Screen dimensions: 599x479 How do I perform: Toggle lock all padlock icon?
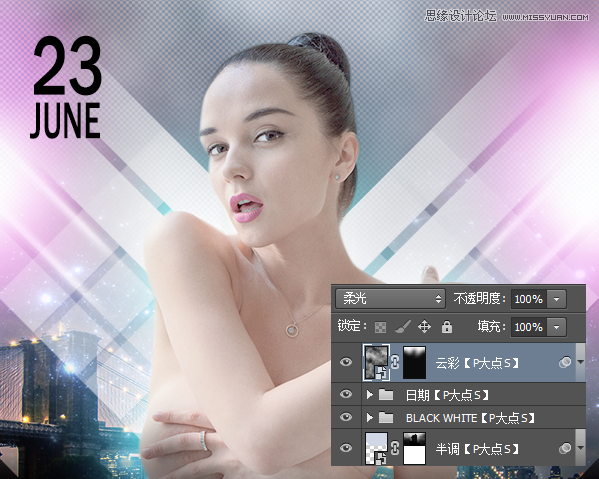pos(447,327)
